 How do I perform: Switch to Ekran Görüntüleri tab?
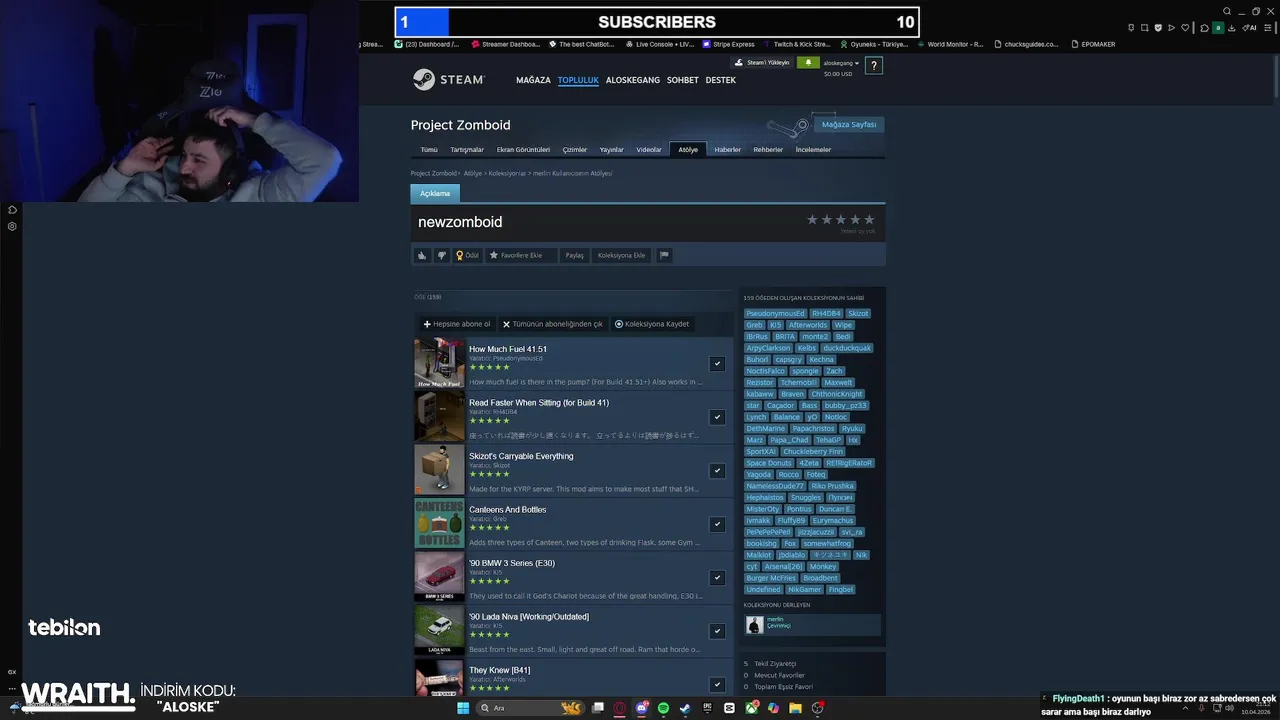523,150
